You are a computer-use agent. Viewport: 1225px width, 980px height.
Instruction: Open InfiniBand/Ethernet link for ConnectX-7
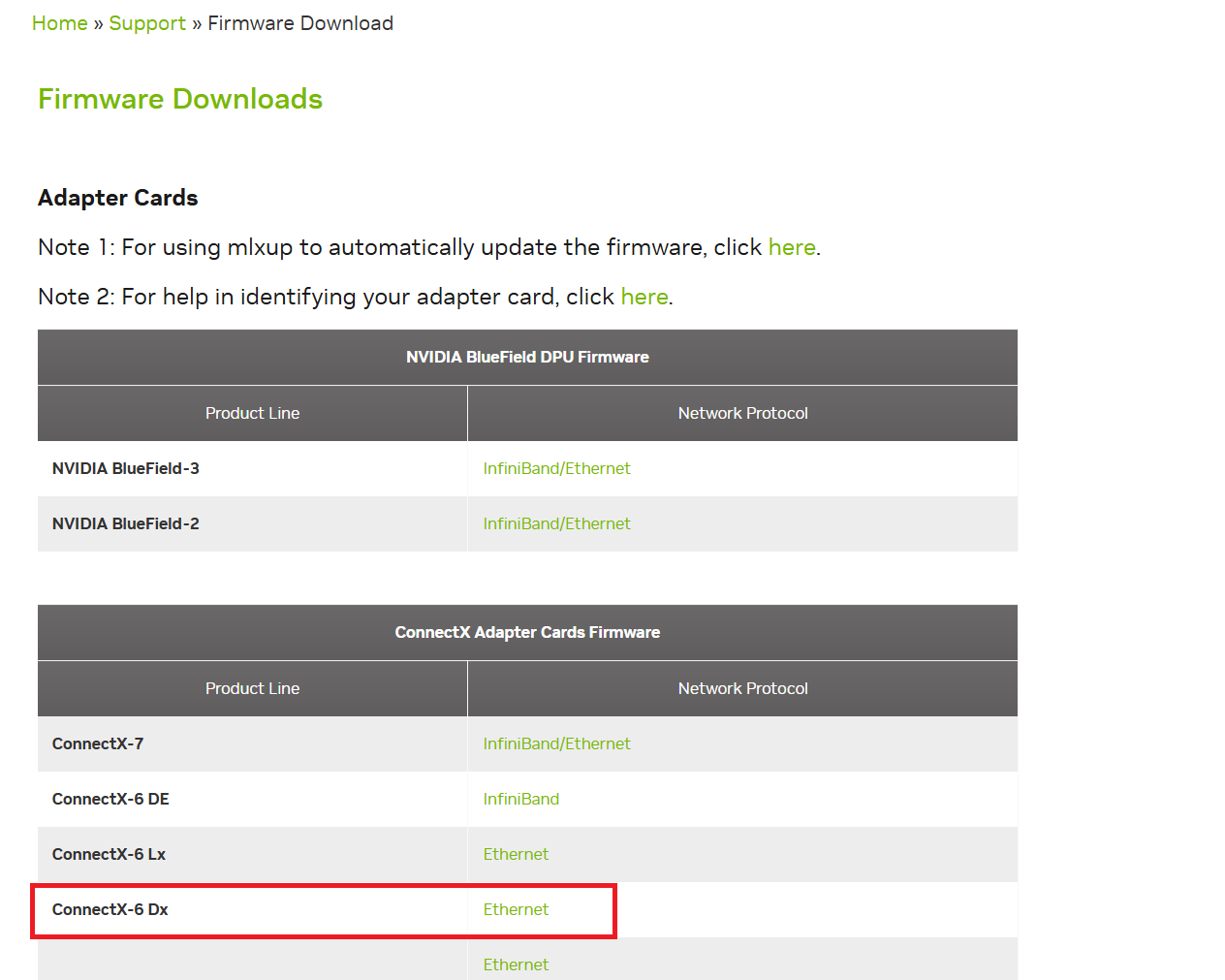pos(556,743)
